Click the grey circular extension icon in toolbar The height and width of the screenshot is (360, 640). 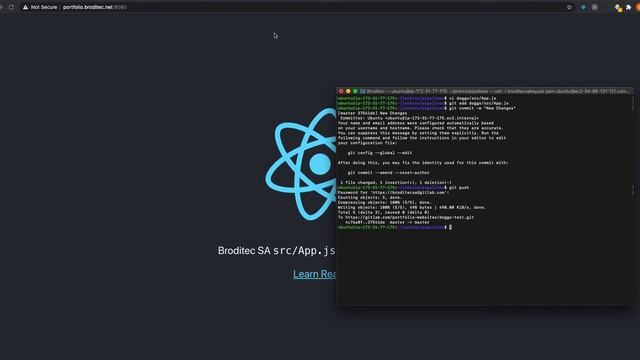[x=595, y=7]
